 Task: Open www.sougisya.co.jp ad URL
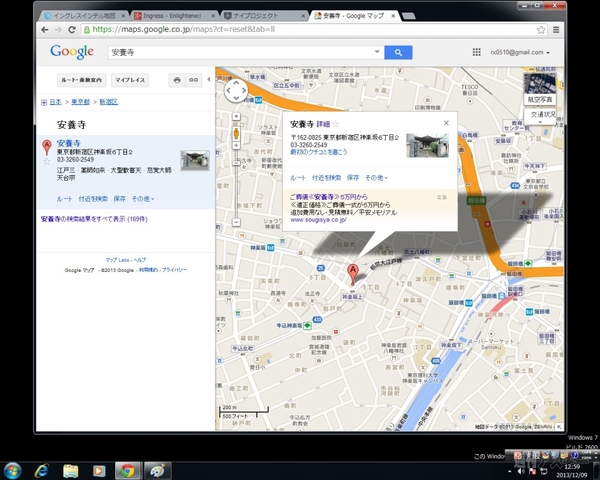pyautogui.click(x=318, y=220)
